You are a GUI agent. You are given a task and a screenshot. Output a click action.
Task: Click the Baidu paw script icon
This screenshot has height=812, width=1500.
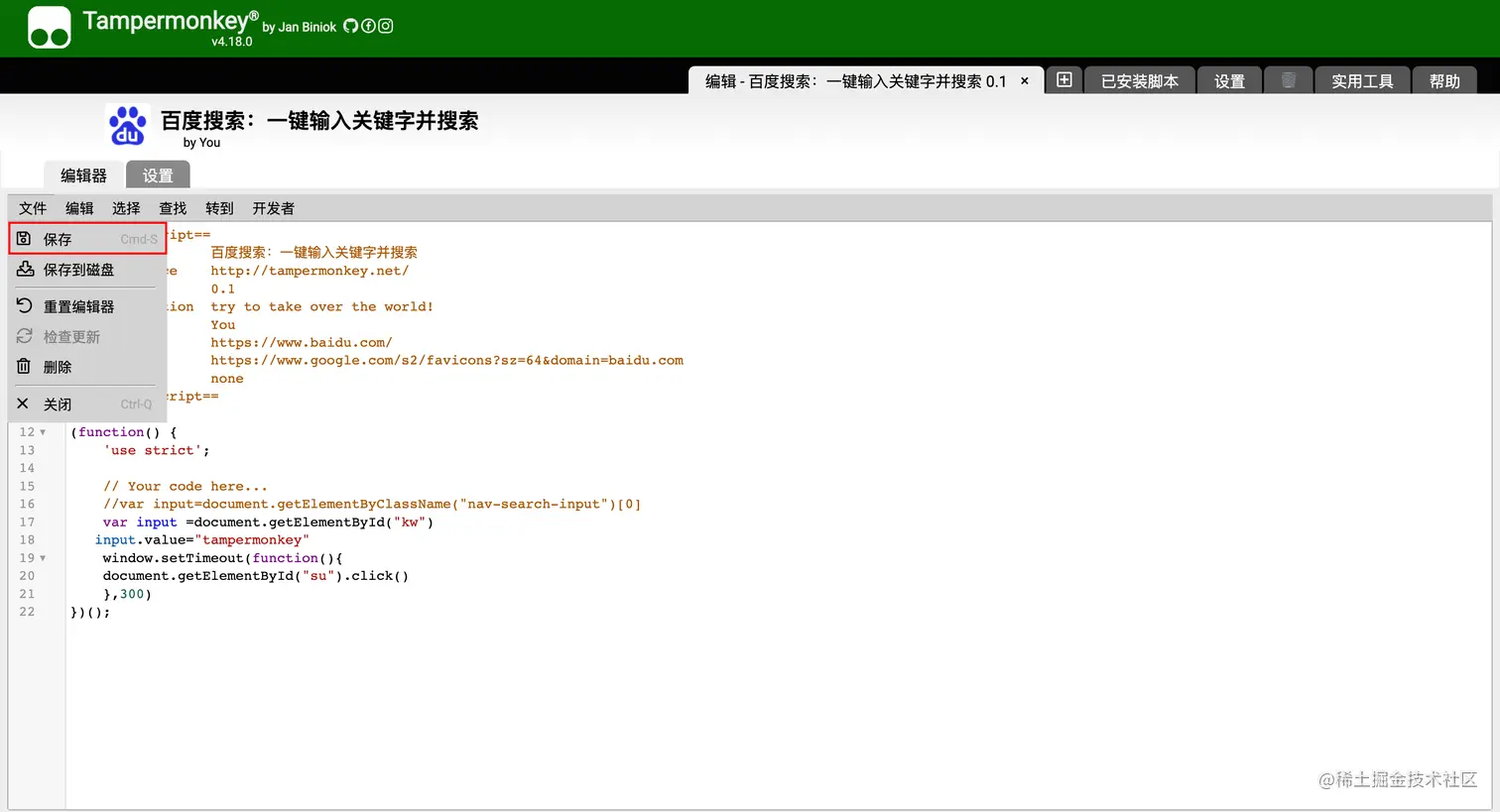pyautogui.click(x=128, y=126)
